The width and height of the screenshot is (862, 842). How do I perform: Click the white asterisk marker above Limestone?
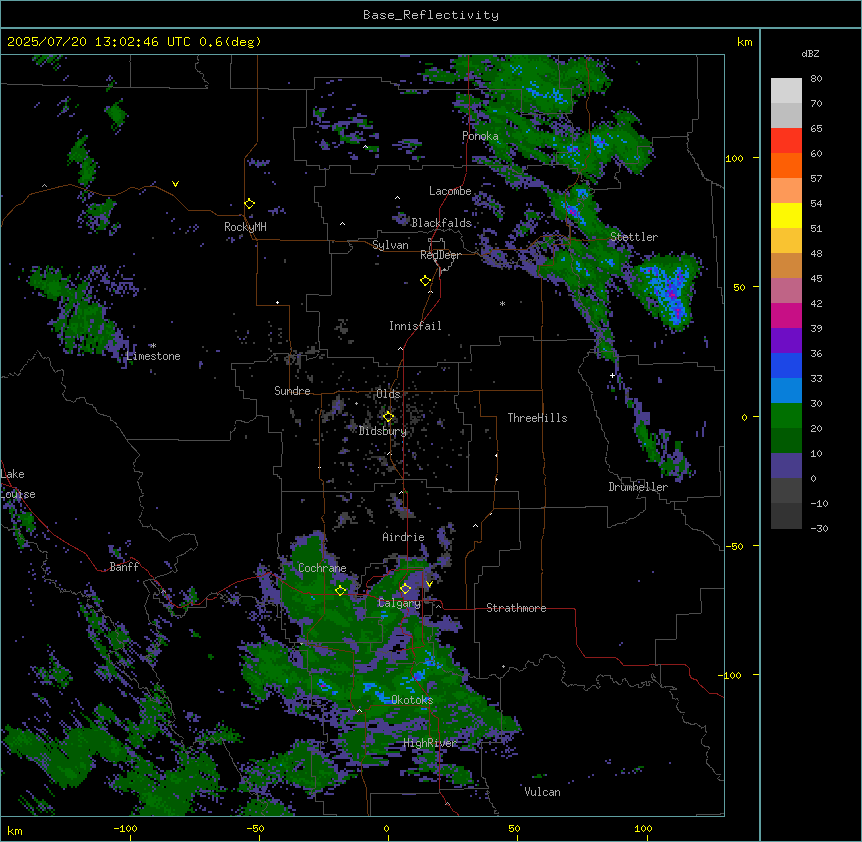point(153,346)
